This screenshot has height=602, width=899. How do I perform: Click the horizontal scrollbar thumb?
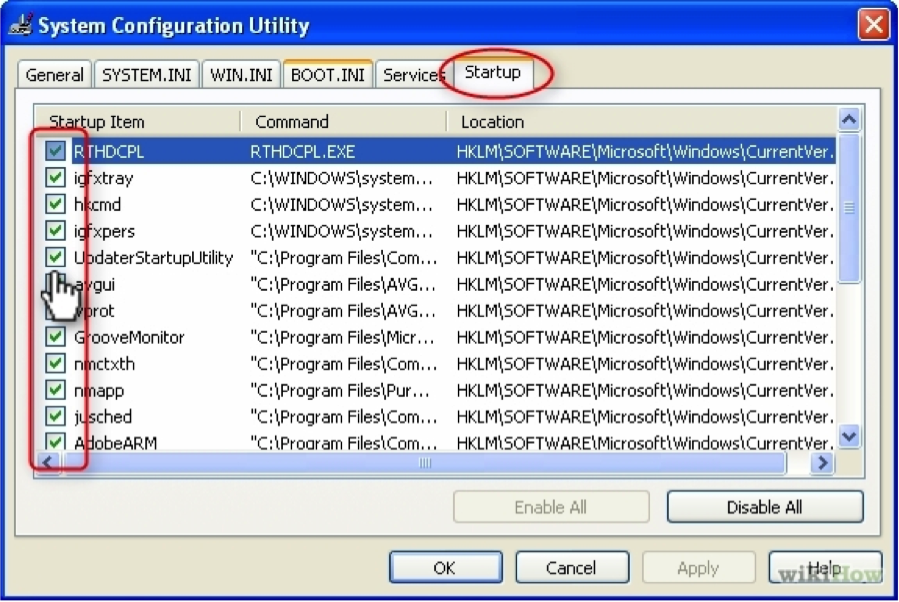(424, 463)
